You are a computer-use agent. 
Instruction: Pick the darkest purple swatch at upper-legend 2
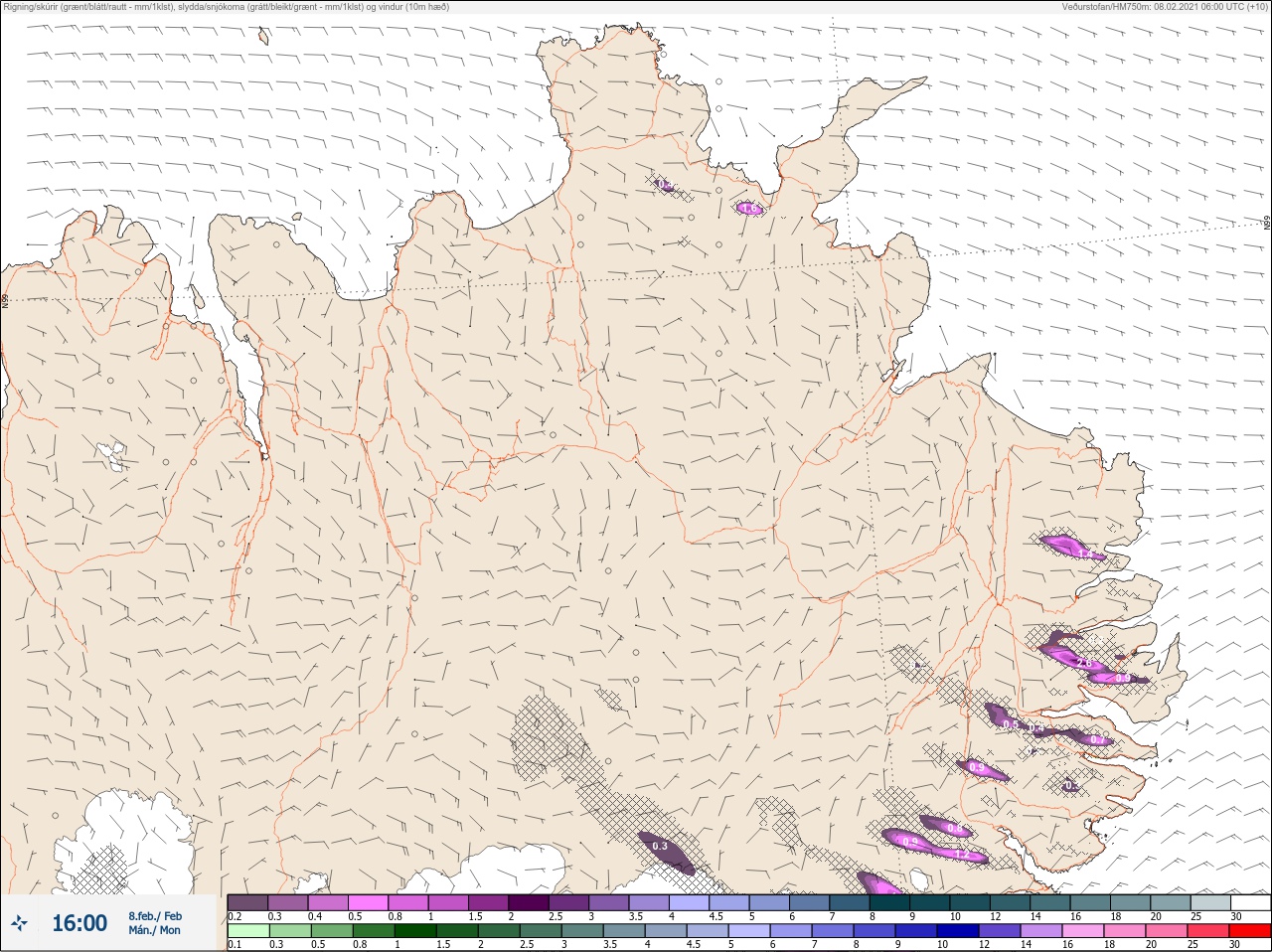tap(528, 902)
